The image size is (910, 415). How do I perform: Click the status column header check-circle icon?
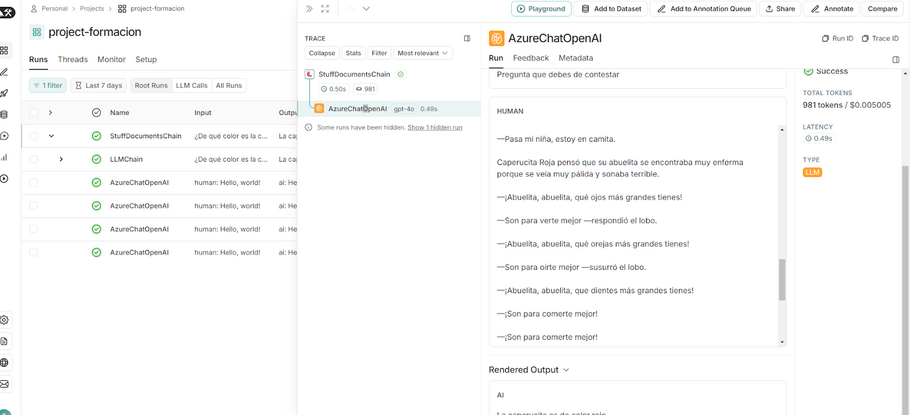coord(96,113)
